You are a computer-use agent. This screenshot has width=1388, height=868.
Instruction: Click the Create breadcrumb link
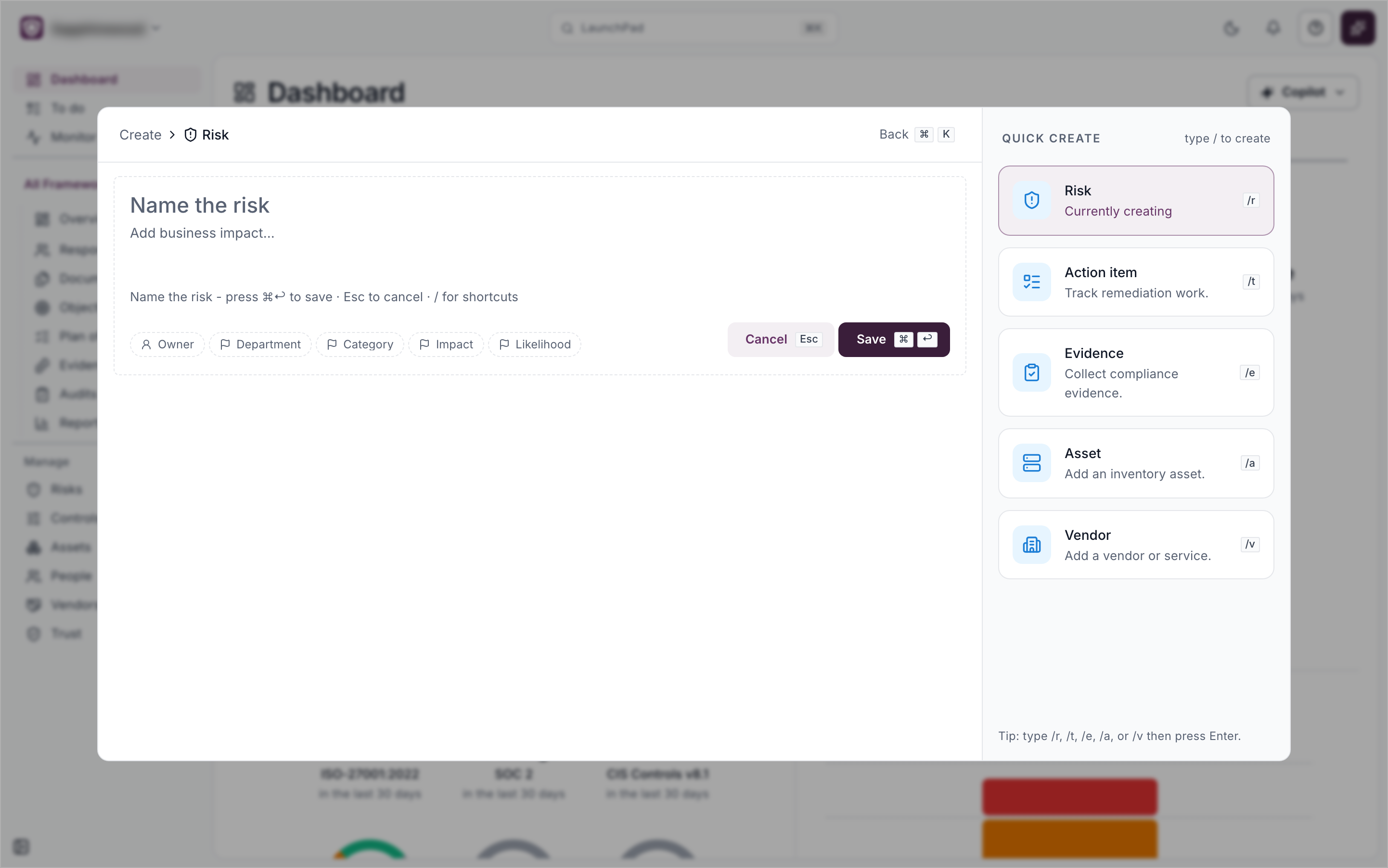point(140,135)
